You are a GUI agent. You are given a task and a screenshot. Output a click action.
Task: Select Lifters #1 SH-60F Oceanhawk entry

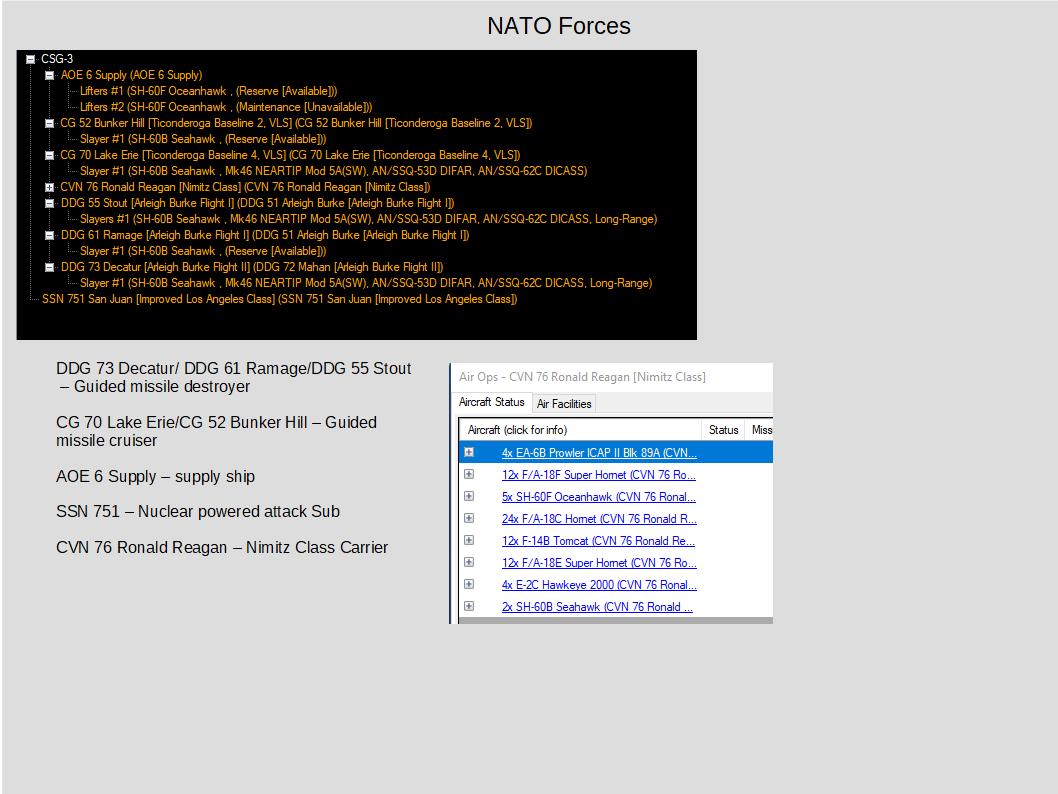coord(208,91)
